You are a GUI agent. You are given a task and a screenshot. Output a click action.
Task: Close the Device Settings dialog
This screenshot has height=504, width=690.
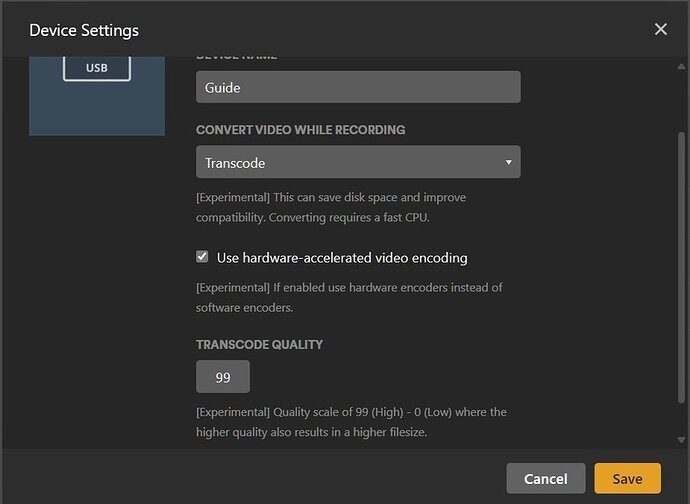click(660, 29)
